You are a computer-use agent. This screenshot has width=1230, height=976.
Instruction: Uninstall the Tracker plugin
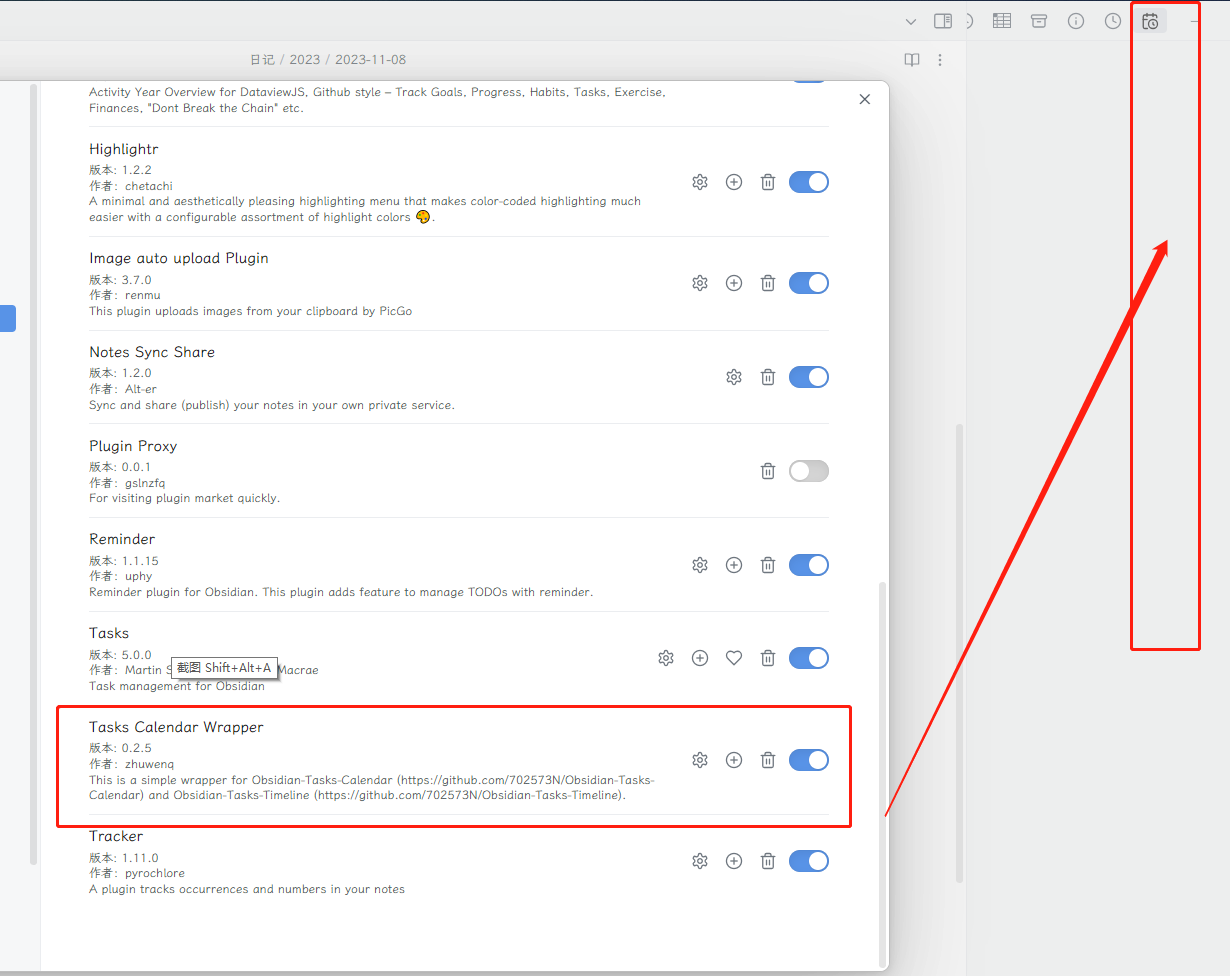(768, 861)
